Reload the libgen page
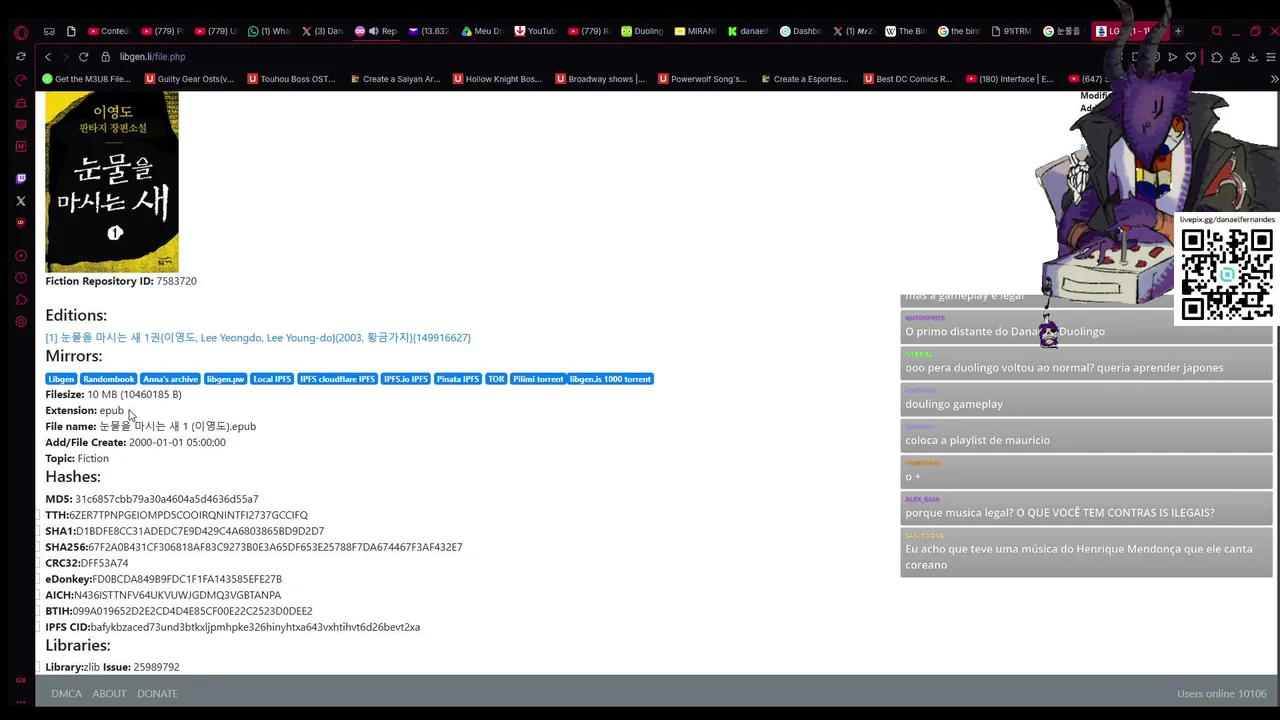 tap(83, 57)
